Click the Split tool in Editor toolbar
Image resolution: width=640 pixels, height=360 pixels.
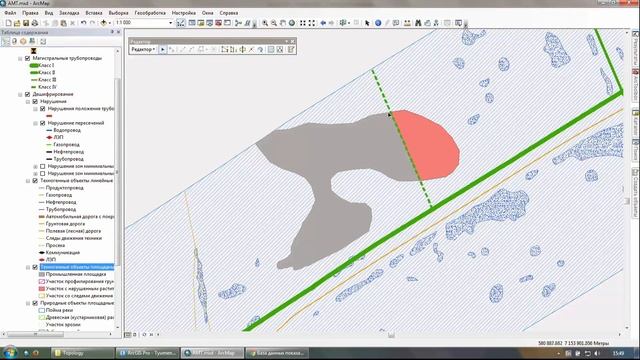(x=251, y=49)
